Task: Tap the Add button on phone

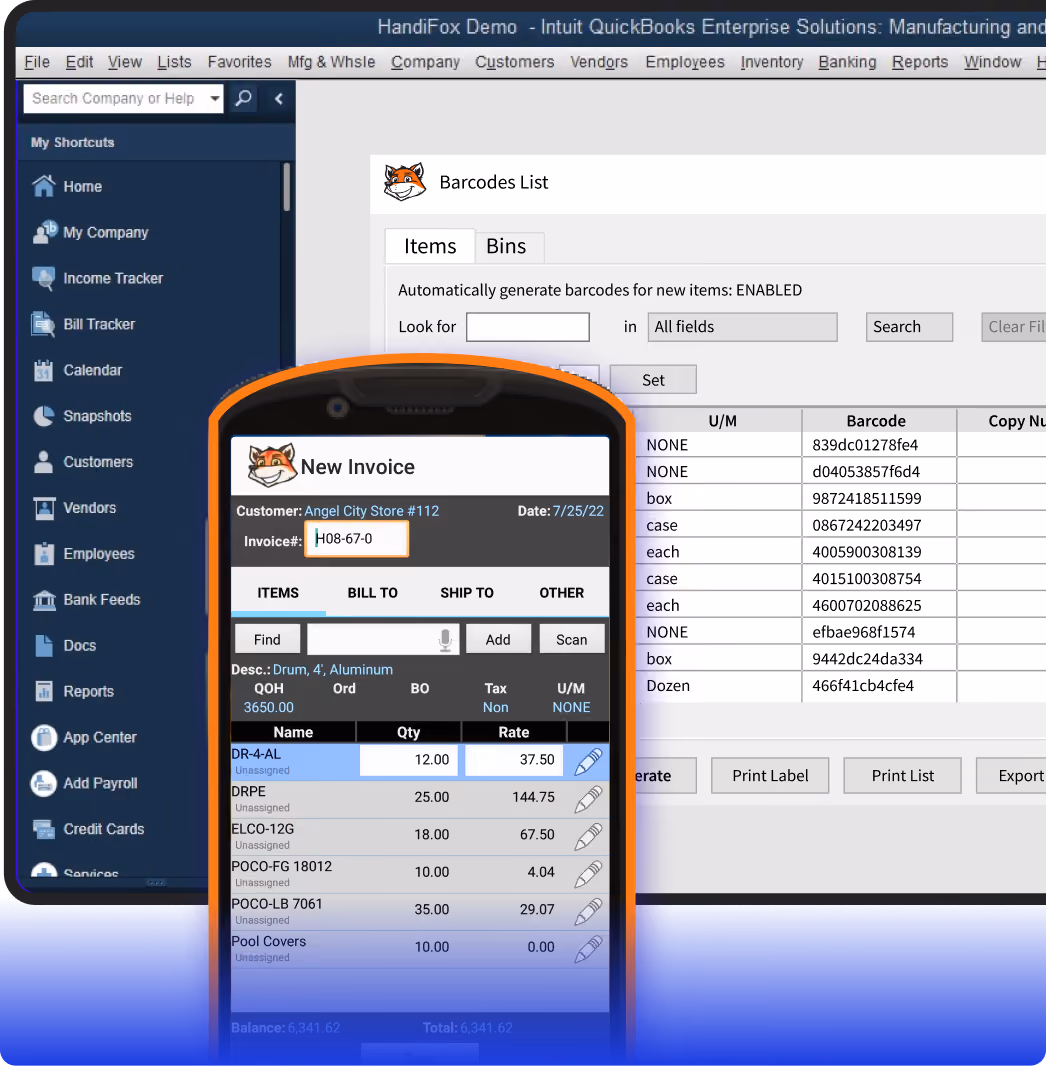Action: click(498, 640)
